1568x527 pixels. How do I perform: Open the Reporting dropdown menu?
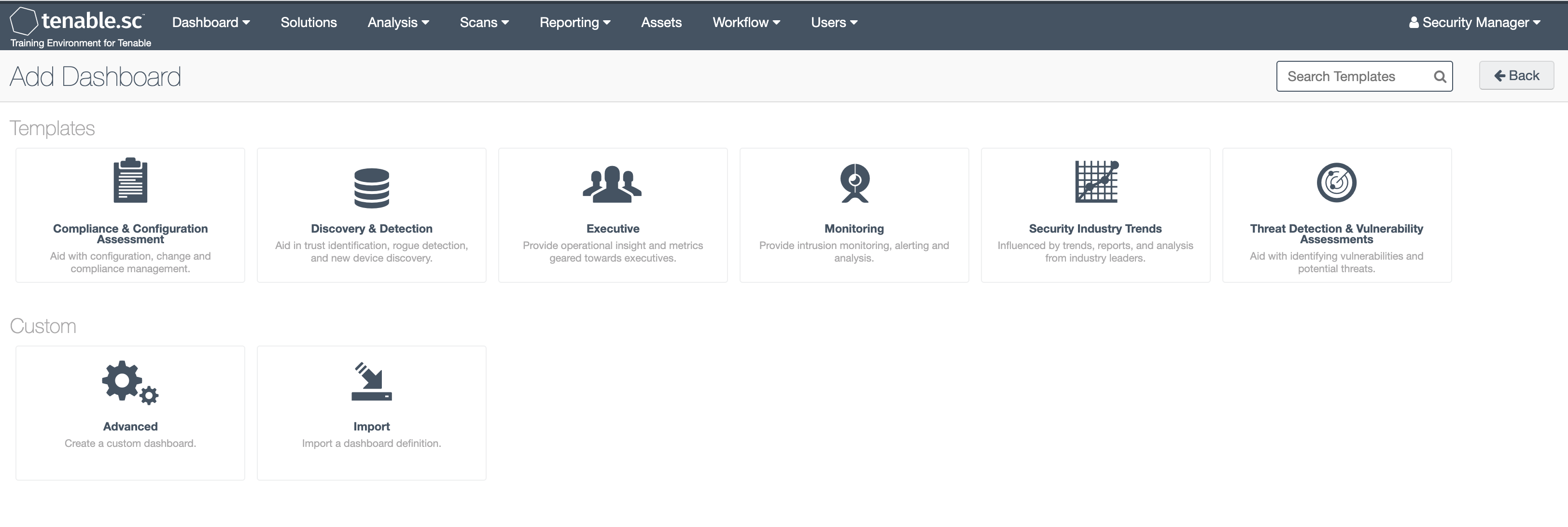click(x=574, y=23)
